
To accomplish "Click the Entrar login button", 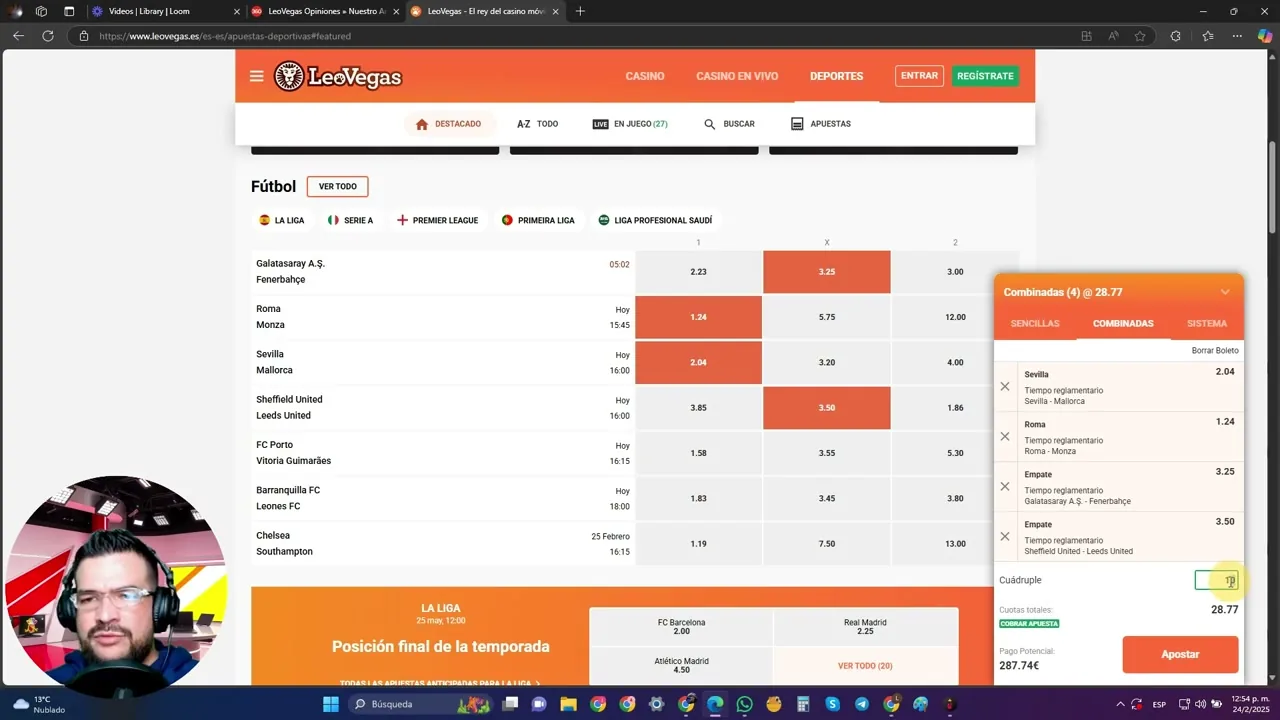I will coord(919,76).
